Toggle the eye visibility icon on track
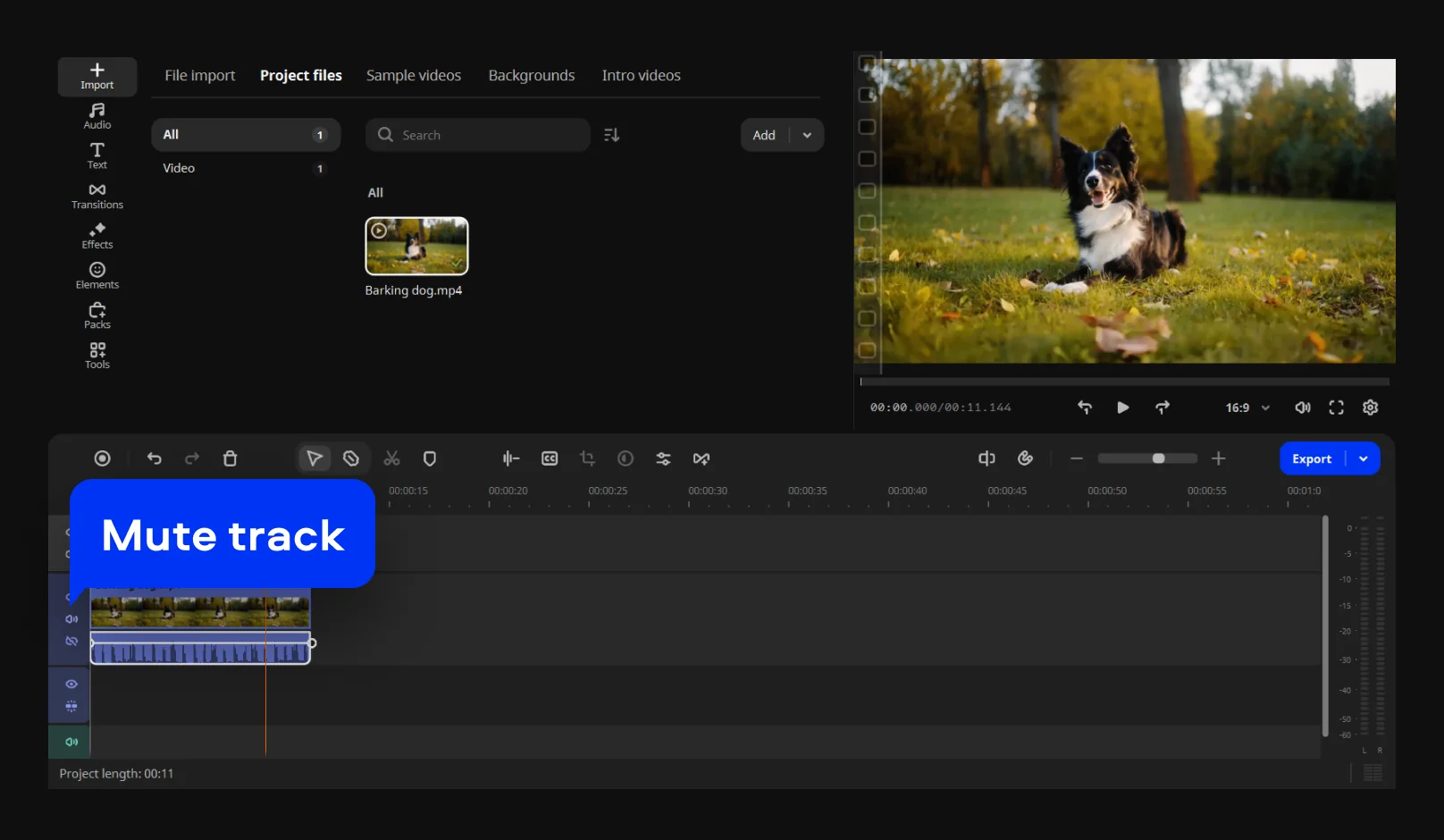 point(71,685)
